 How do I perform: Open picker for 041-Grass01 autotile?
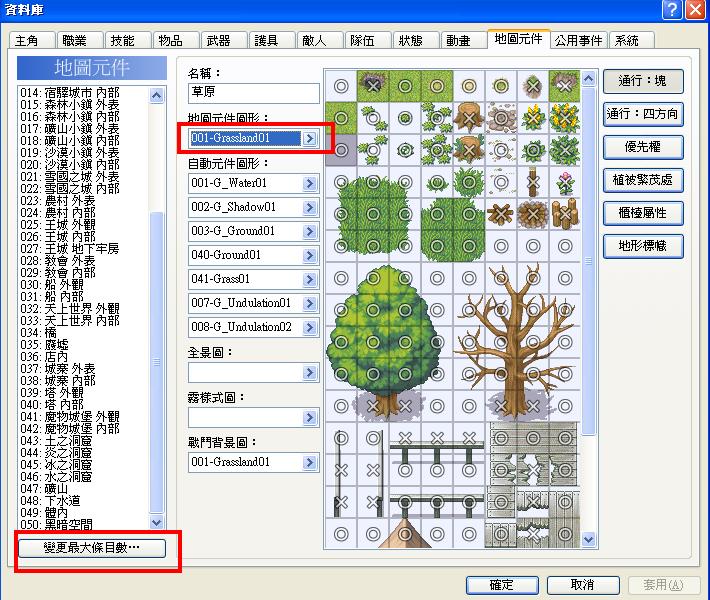tap(310, 279)
